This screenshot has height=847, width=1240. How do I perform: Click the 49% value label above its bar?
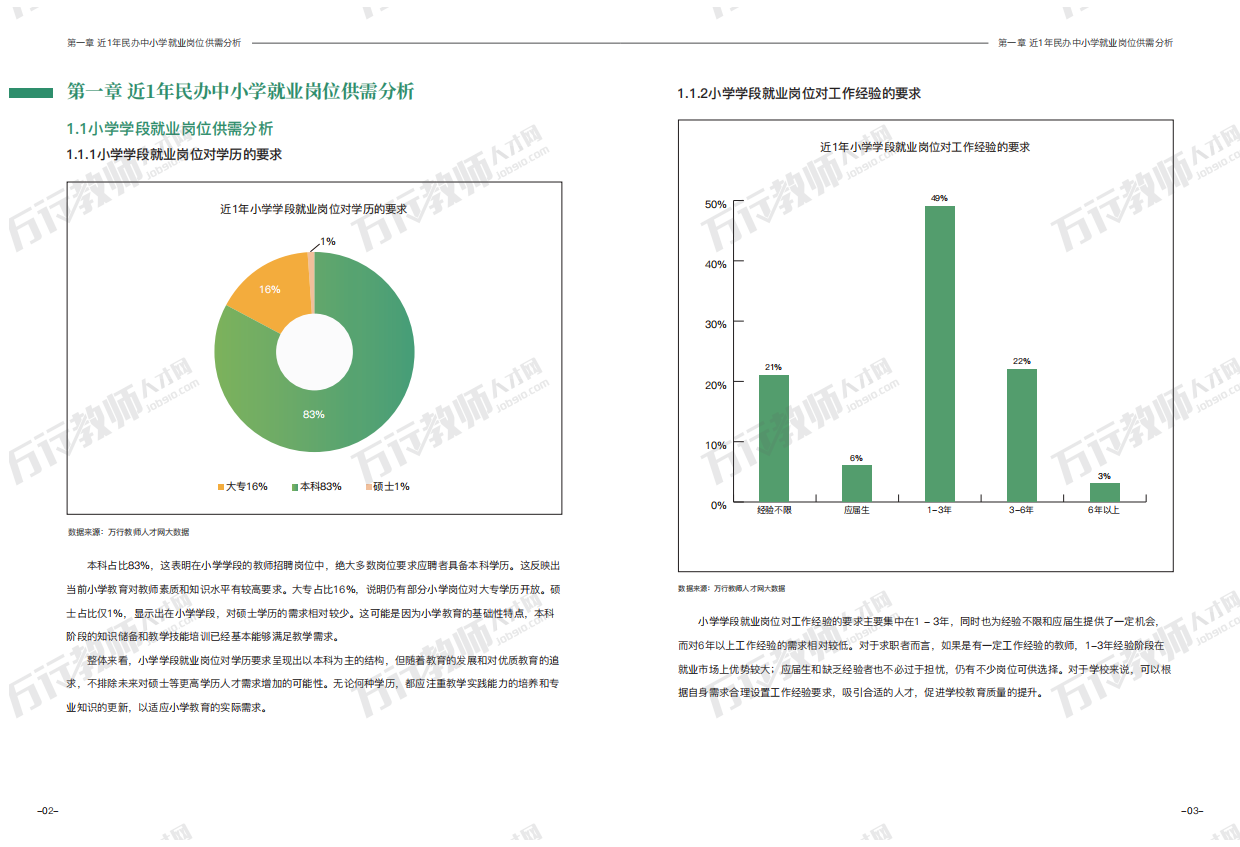(939, 198)
